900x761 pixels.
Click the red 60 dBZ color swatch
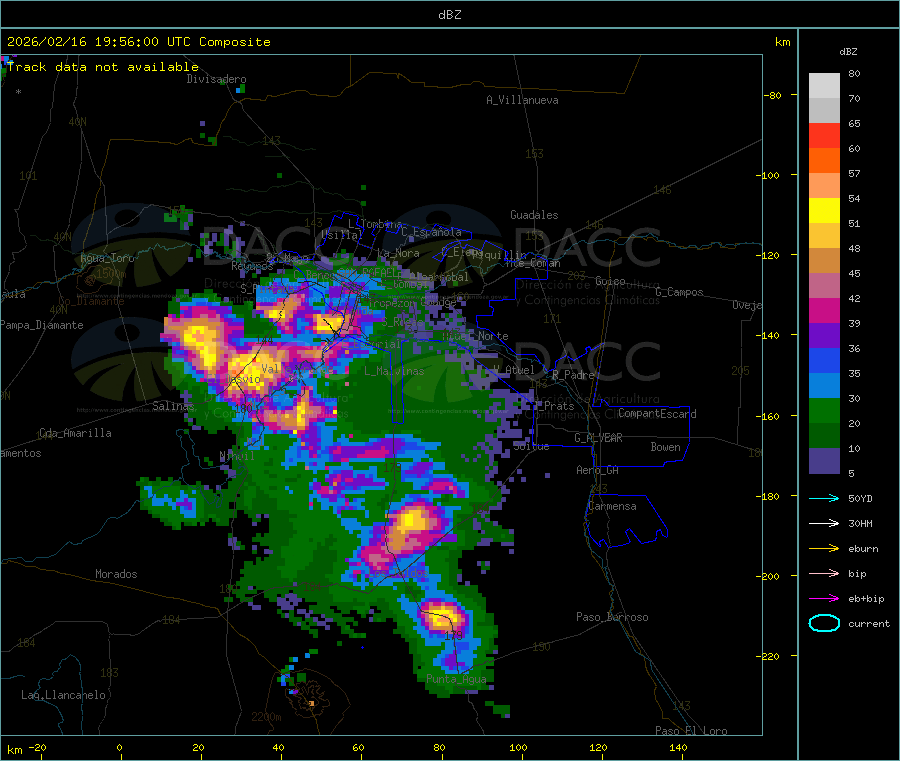[824, 135]
